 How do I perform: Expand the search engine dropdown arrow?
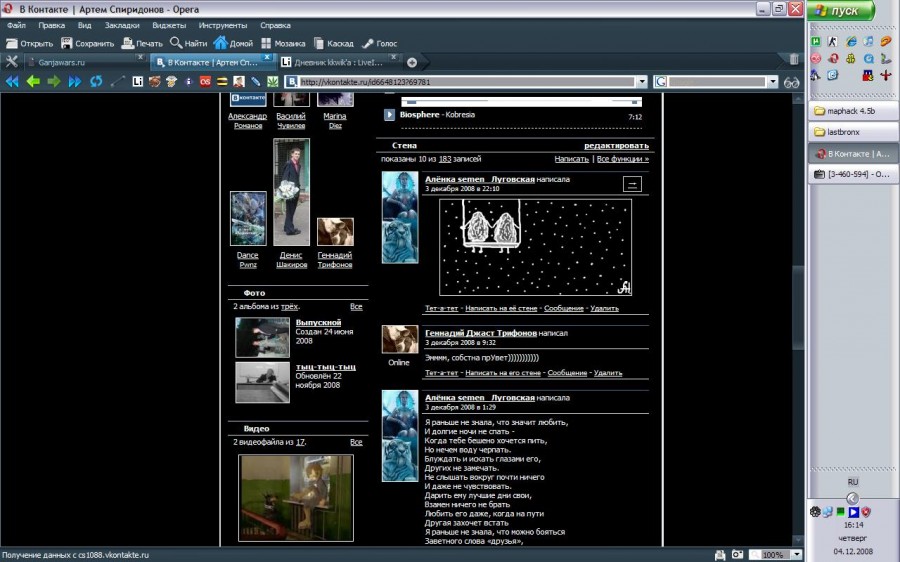click(773, 82)
